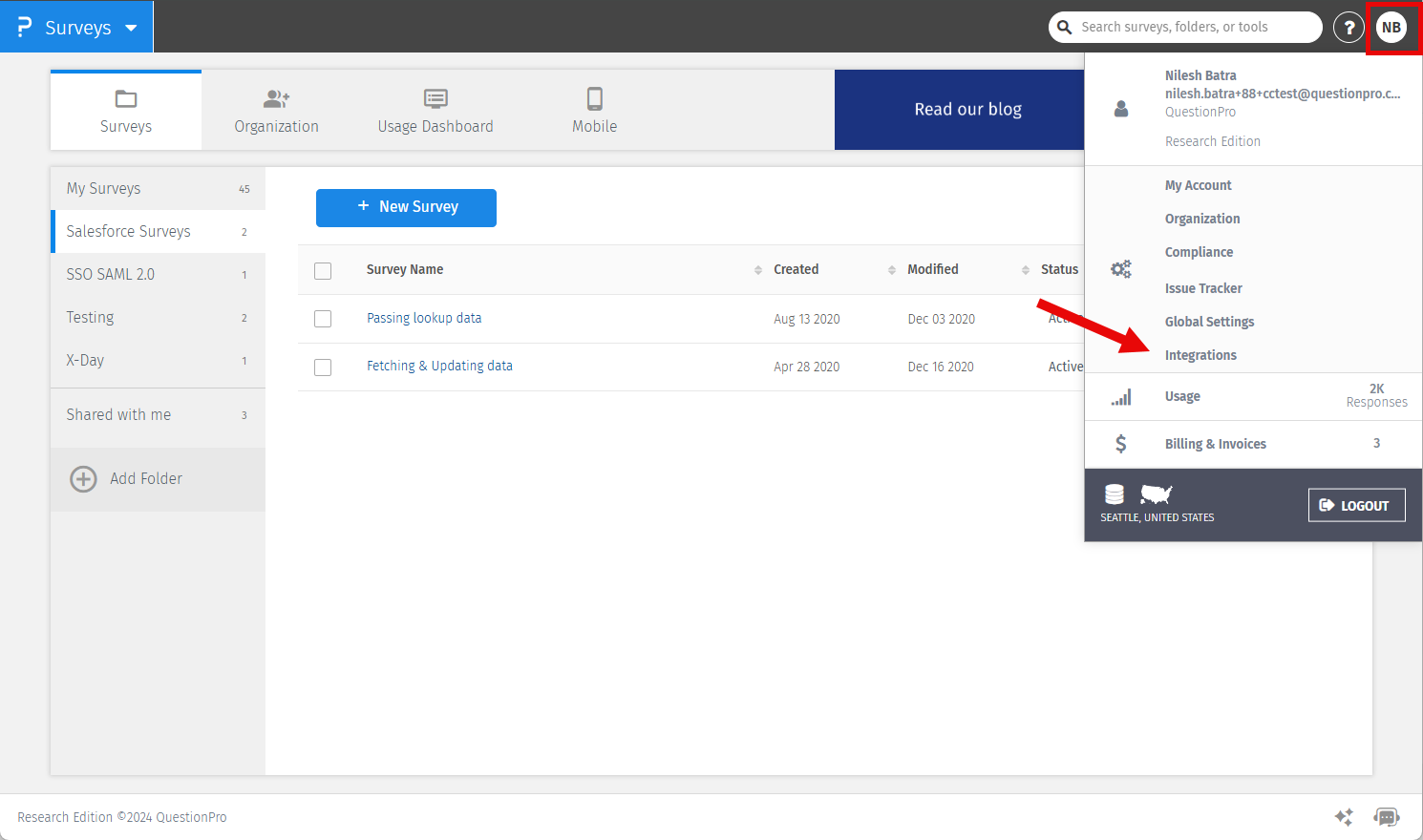Viewport: 1423px width, 840px height.
Task: Focus the search surveys, folders, or tools field
Action: tap(1185, 27)
